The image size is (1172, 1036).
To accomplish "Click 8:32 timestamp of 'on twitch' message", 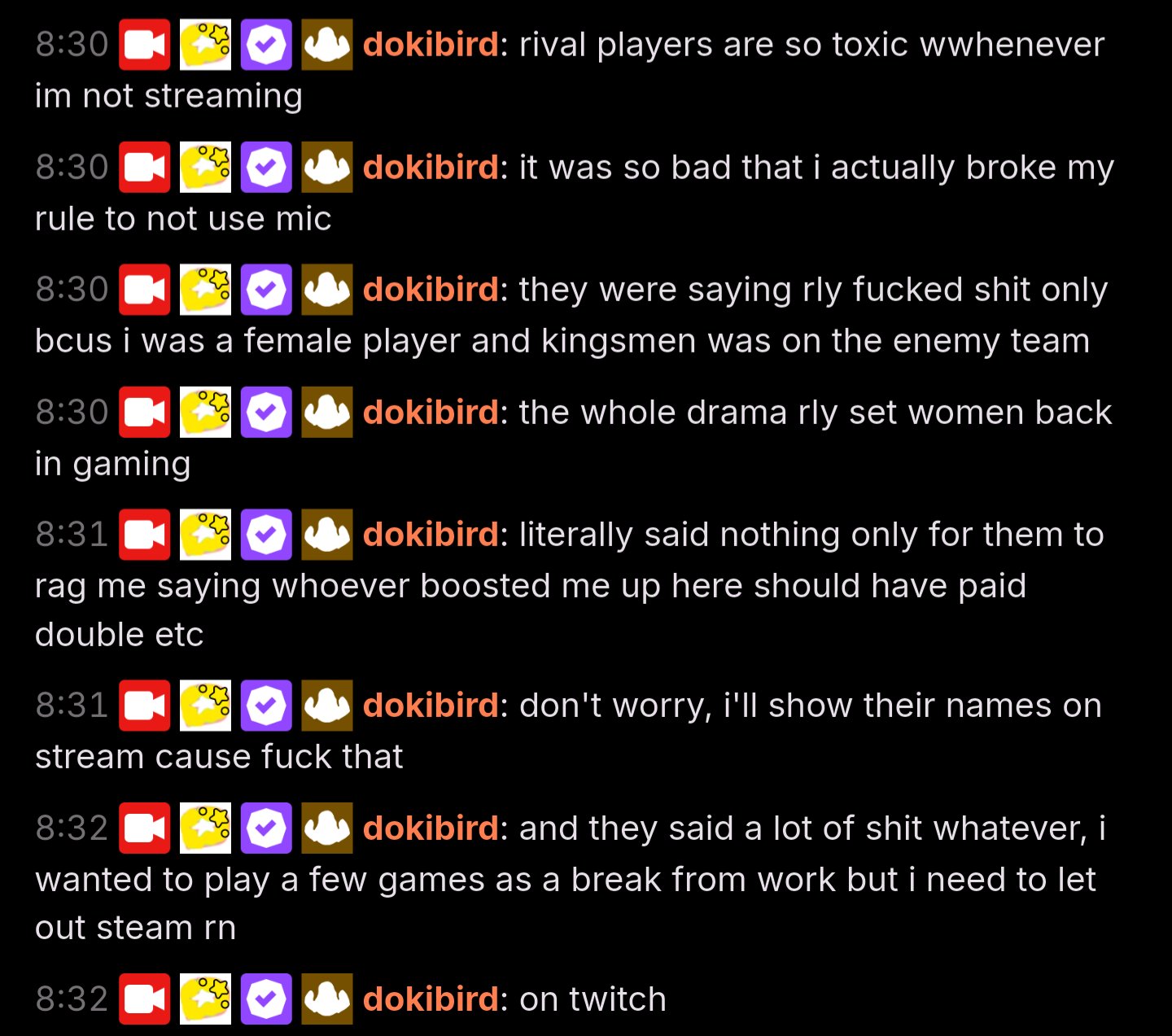I will tap(72, 999).
